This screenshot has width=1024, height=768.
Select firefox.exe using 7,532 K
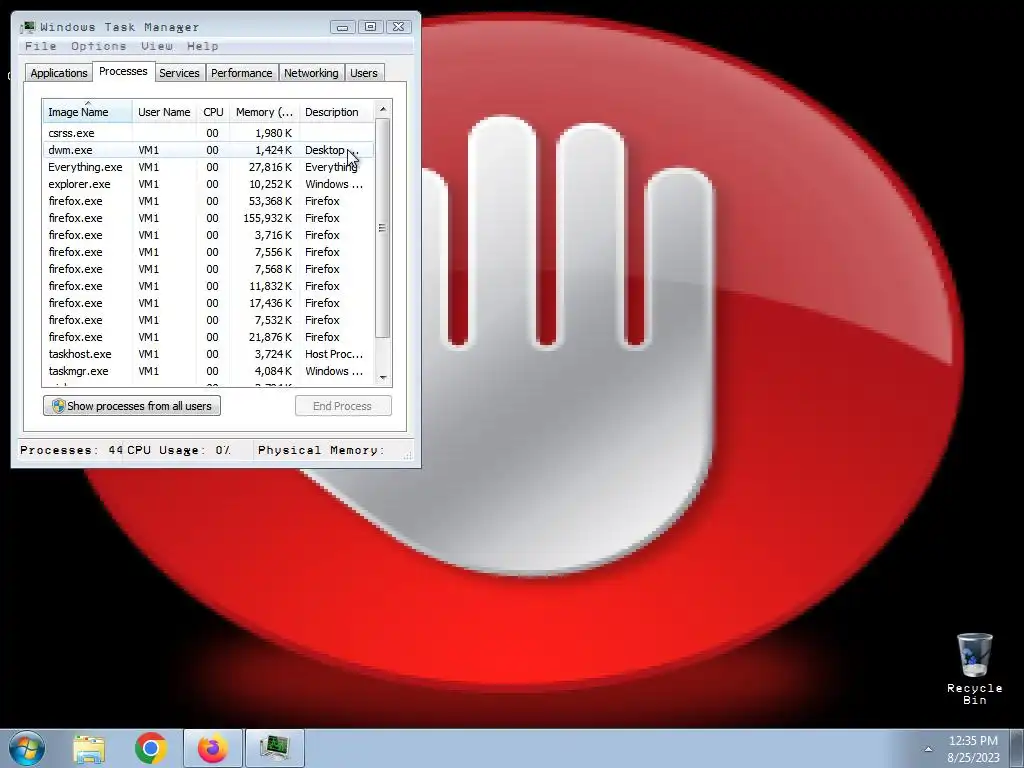tap(209, 319)
